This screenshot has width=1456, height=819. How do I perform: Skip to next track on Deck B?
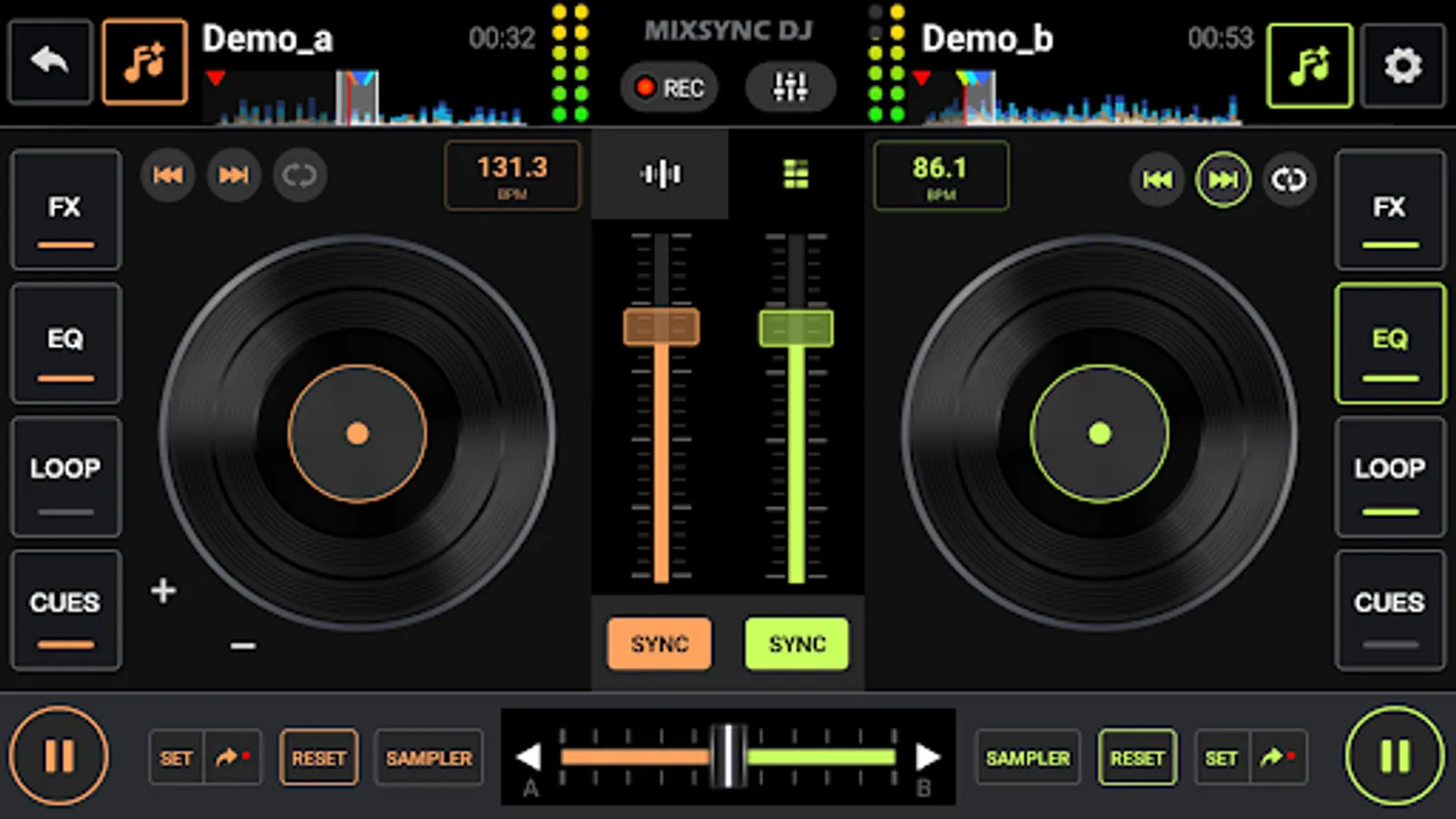(x=1223, y=179)
